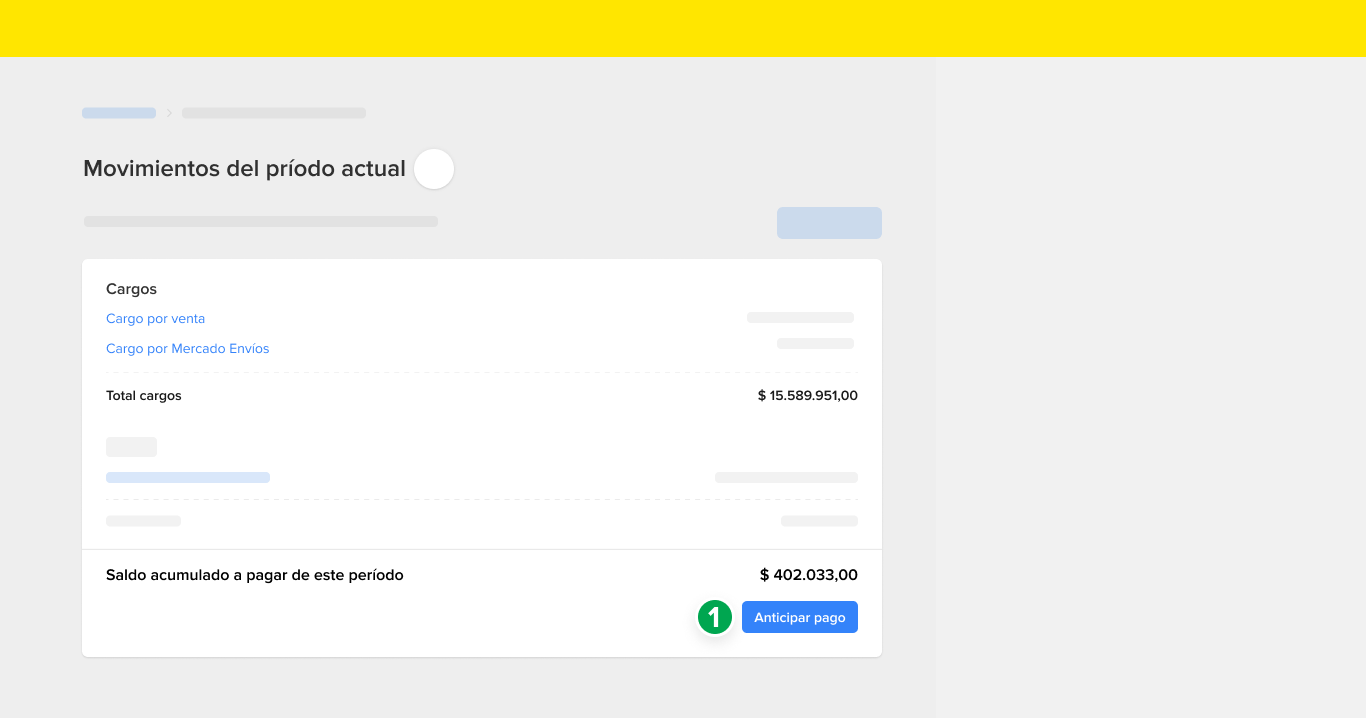Click the breadcrumb chevron separator
1366x718 pixels.
click(x=170, y=113)
